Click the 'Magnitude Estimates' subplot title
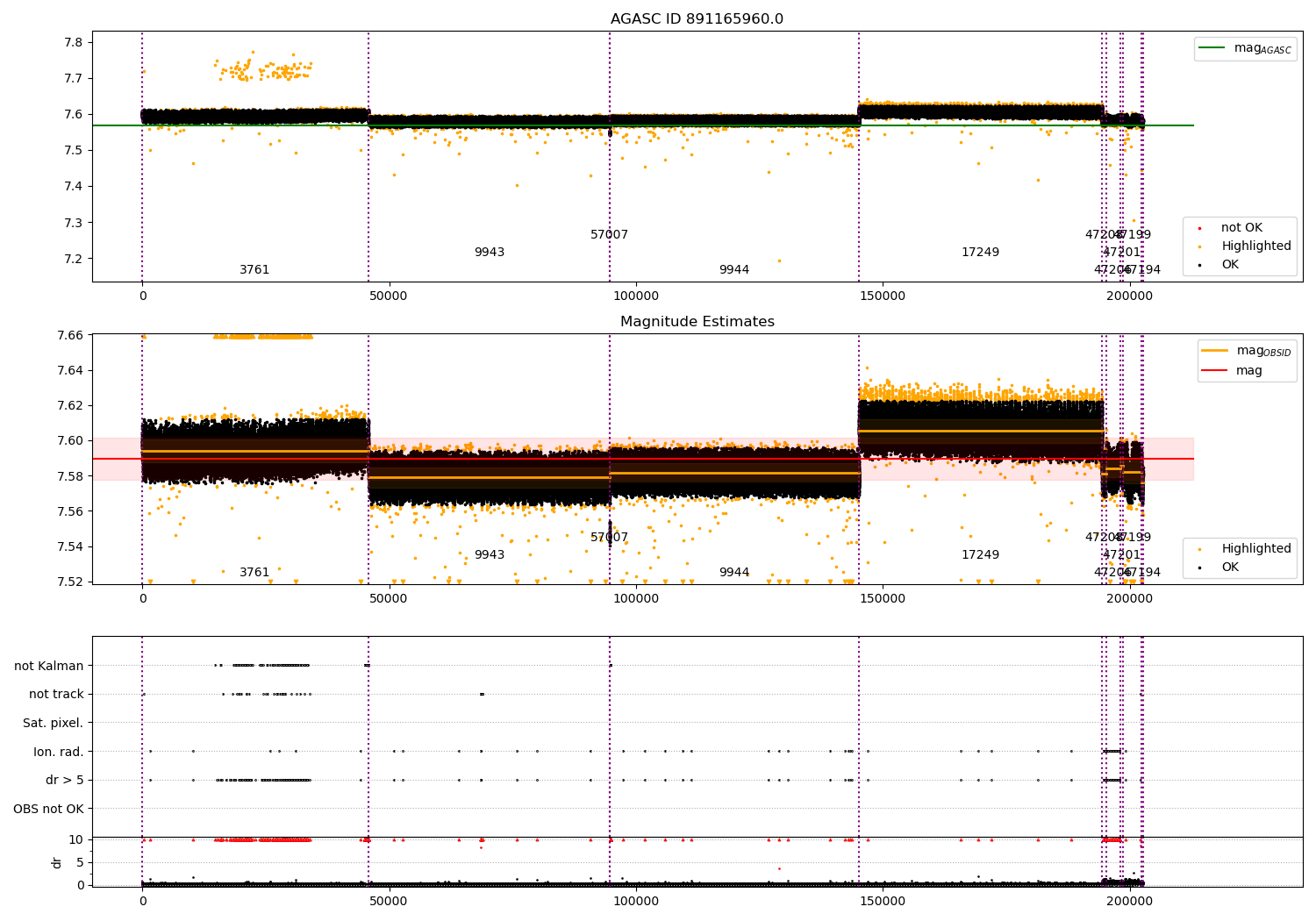This screenshot has height=921, width=1316. tap(697, 322)
